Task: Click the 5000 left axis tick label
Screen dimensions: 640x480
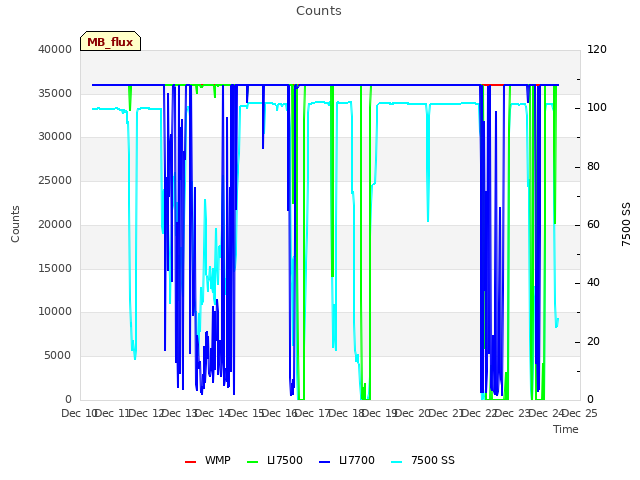Action: click(58, 355)
